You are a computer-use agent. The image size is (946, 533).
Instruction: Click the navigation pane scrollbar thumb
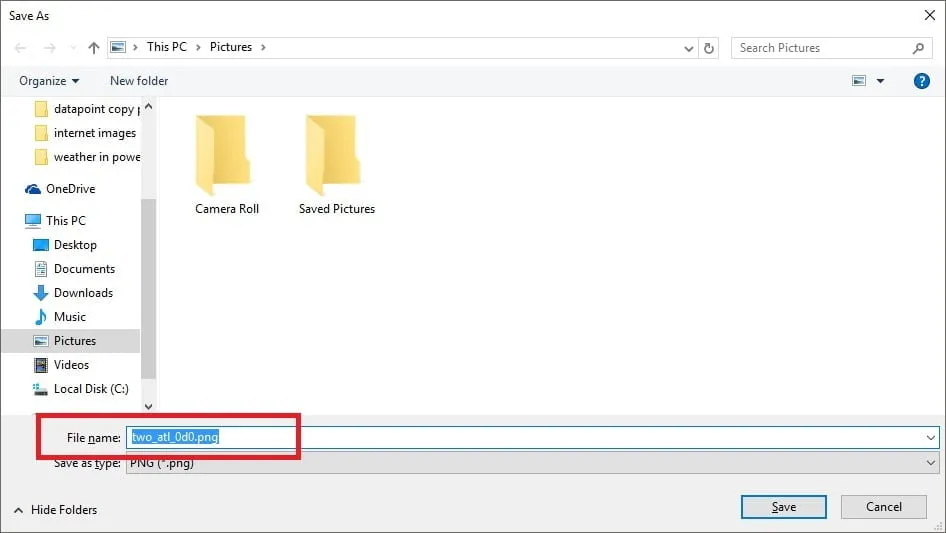[x=148, y=289]
